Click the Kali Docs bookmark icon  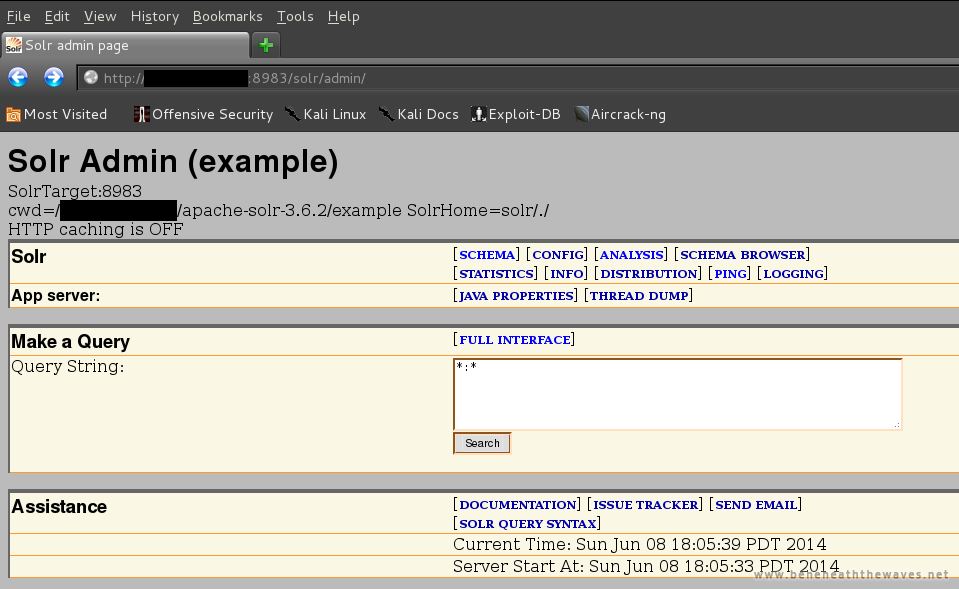pyautogui.click(x=387, y=114)
